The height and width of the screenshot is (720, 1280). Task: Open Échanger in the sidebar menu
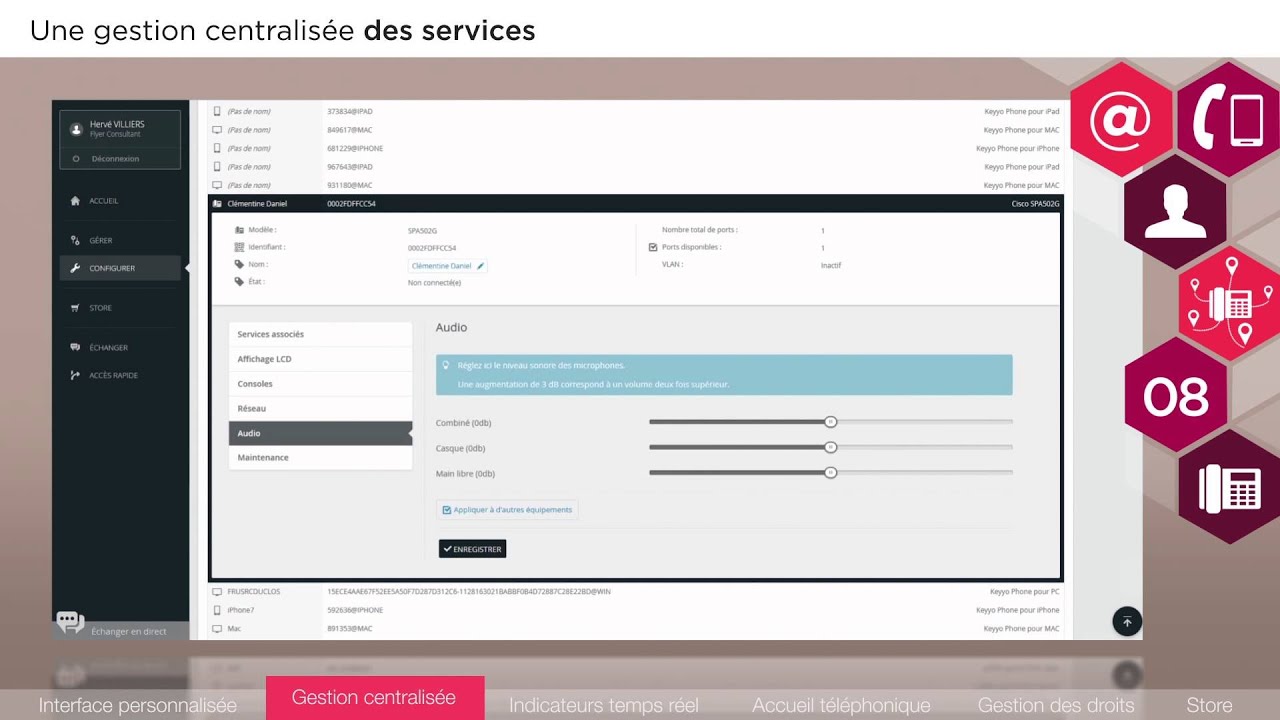[109, 348]
